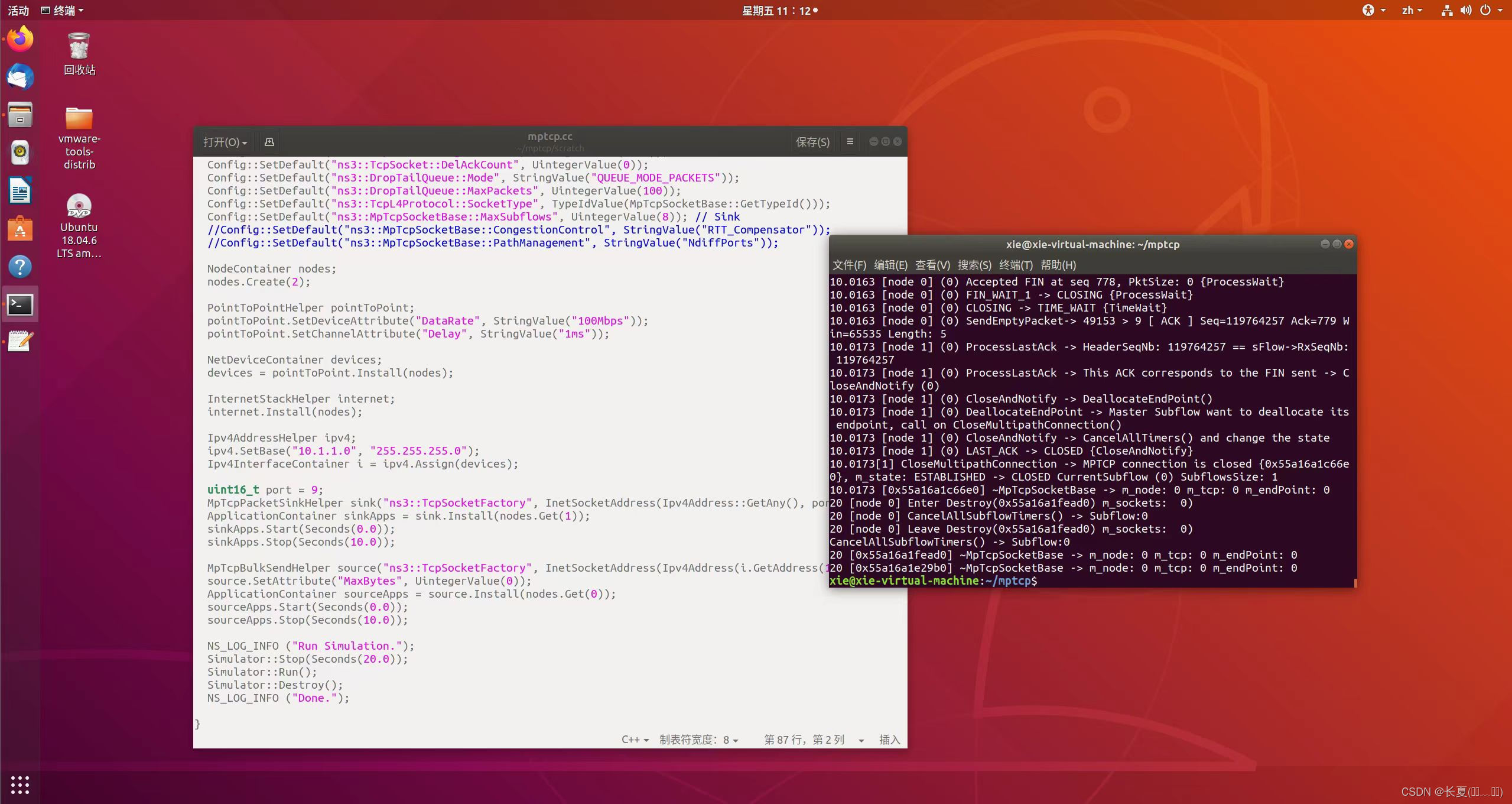Click the 保存(S) save button
Image resolution: width=1512 pixels, height=804 pixels.
(x=812, y=142)
